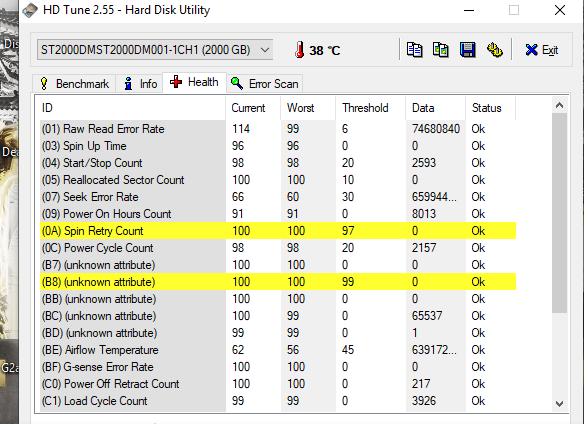The image size is (584, 424).
Task: Click the HD Tune title bar icon
Action: [x=30, y=10]
